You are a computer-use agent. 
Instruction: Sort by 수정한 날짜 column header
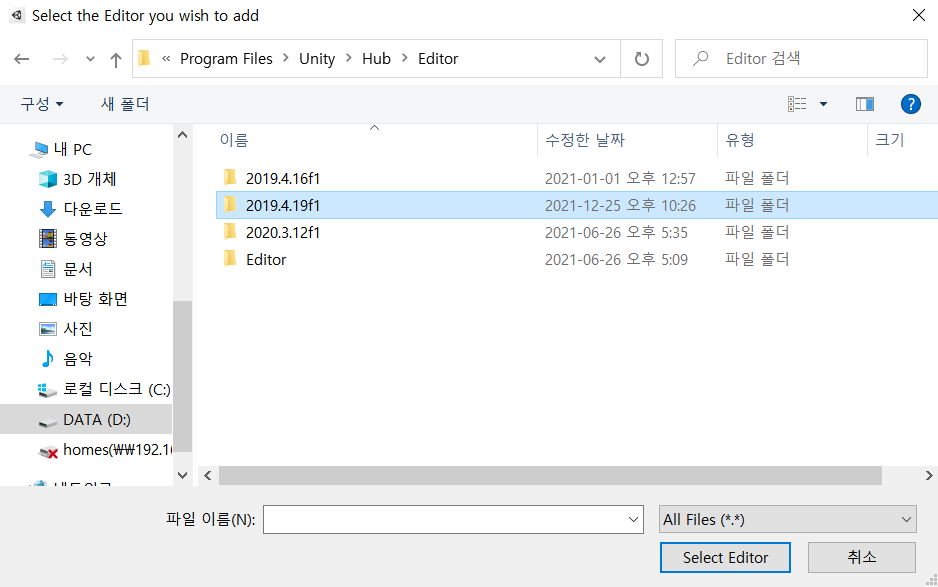click(584, 140)
